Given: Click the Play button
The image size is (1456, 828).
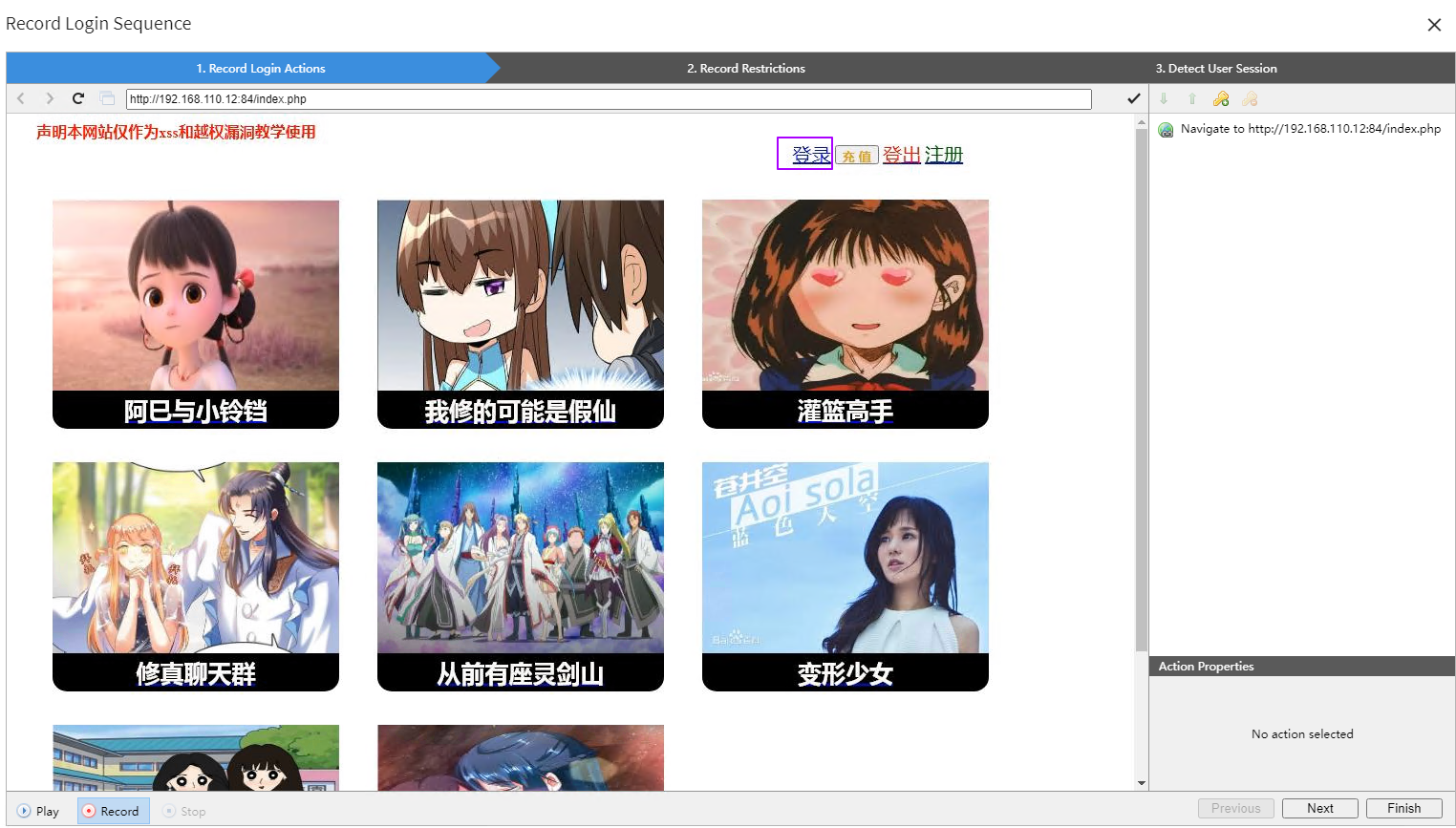Looking at the screenshot, I should tap(38, 811).
